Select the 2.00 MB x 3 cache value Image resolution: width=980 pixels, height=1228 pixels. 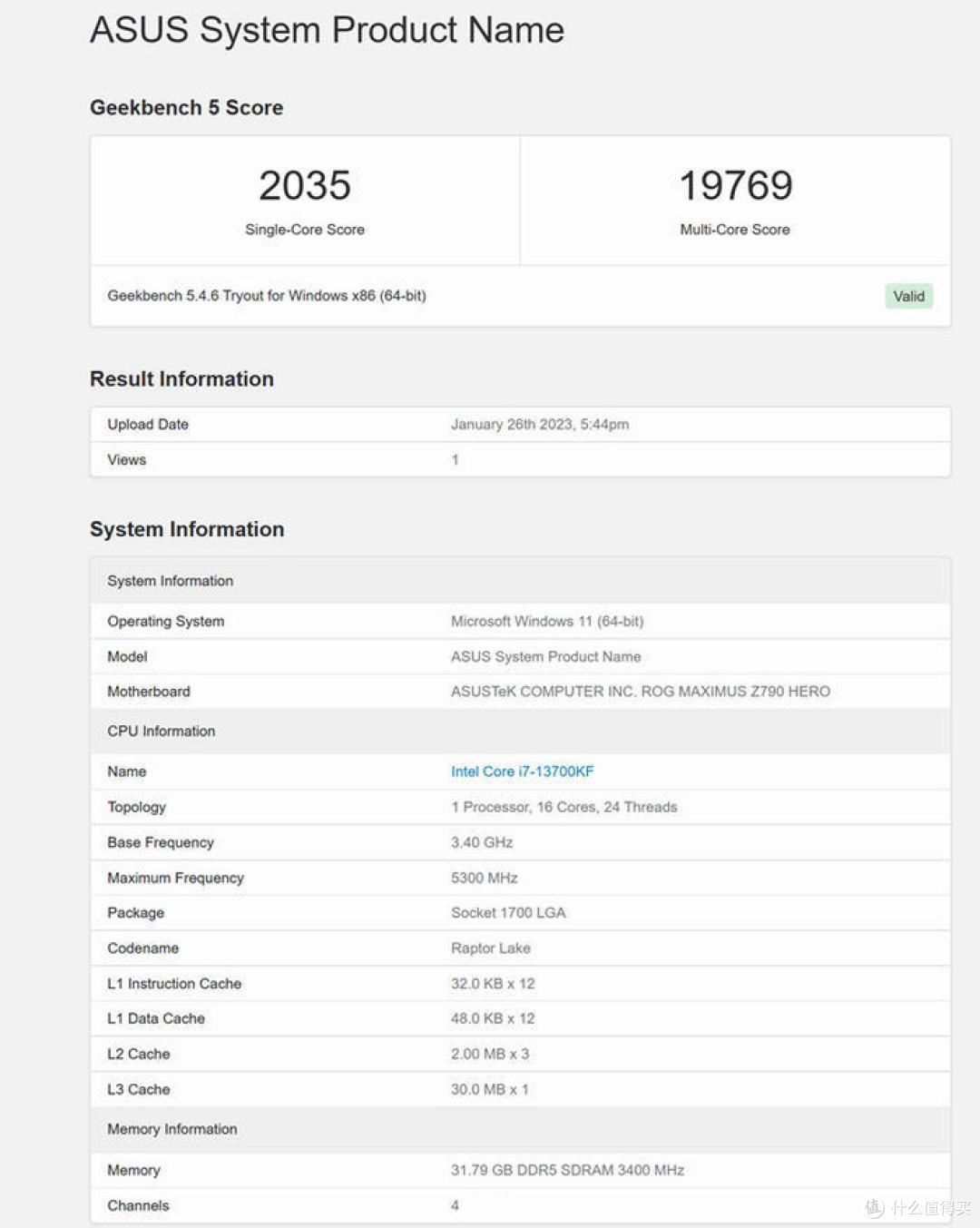coord(490,1054)
